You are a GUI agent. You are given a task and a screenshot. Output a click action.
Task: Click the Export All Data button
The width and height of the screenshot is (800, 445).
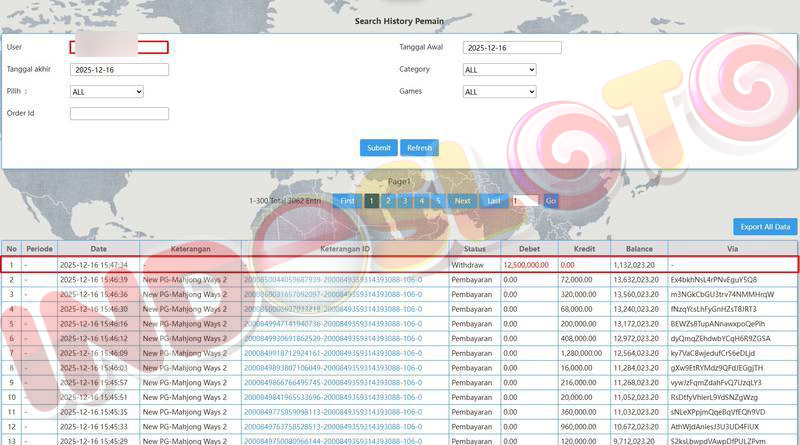coord(765,226)
